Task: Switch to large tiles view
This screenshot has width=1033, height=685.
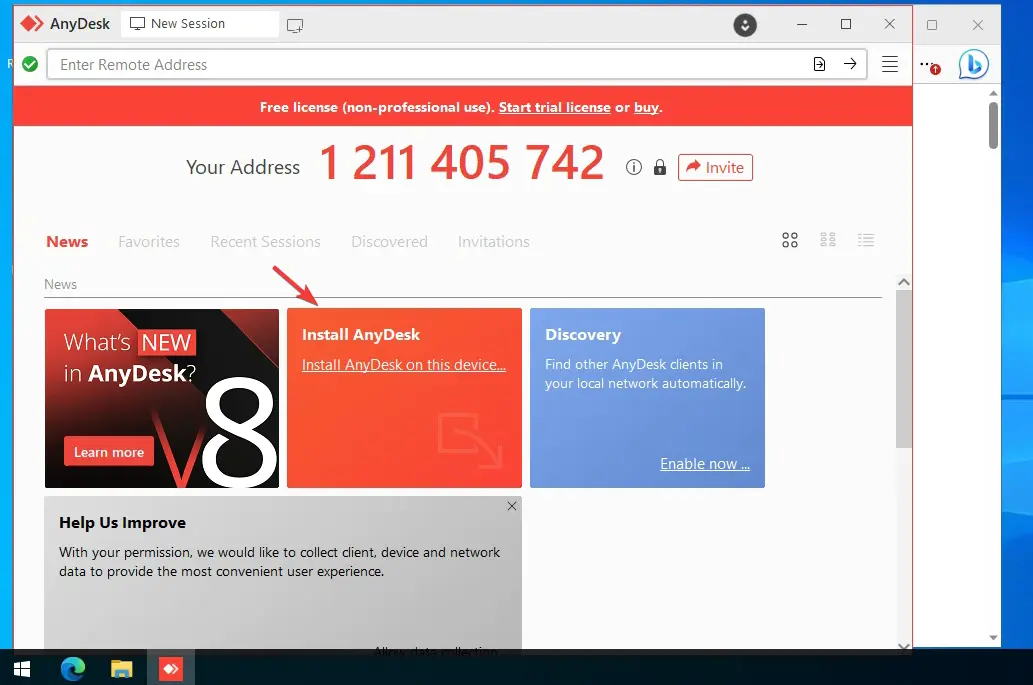Action: tap(790, 240)
